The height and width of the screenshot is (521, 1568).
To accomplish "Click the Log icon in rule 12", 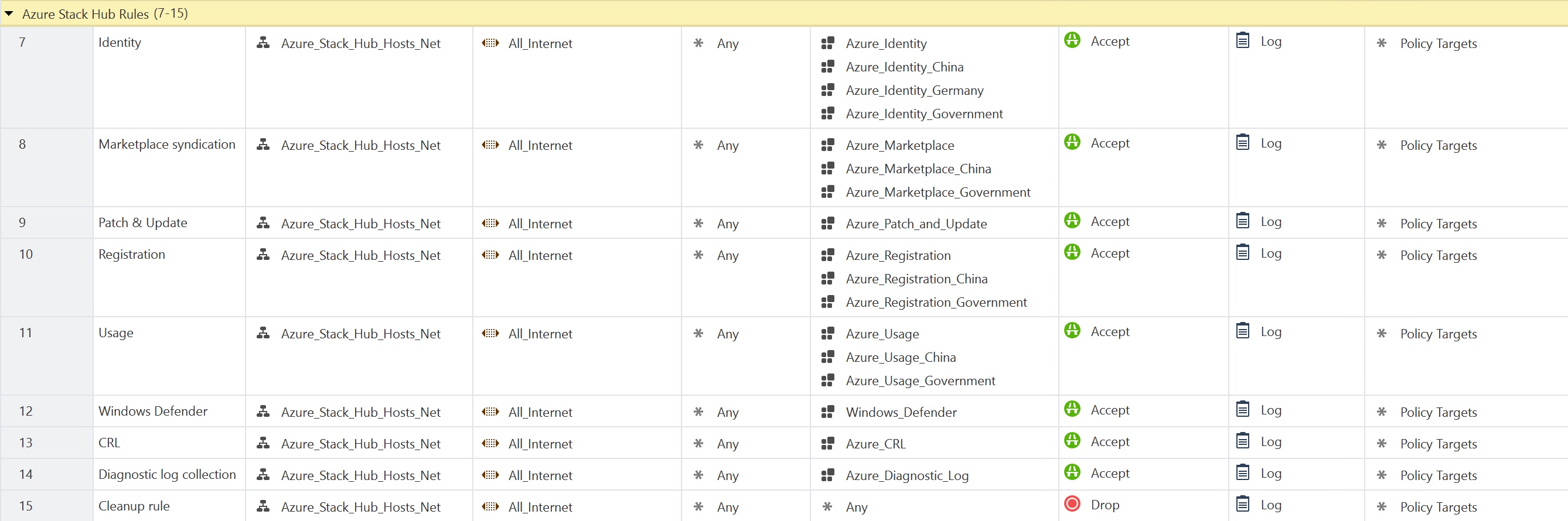I will coord(1242,410).
